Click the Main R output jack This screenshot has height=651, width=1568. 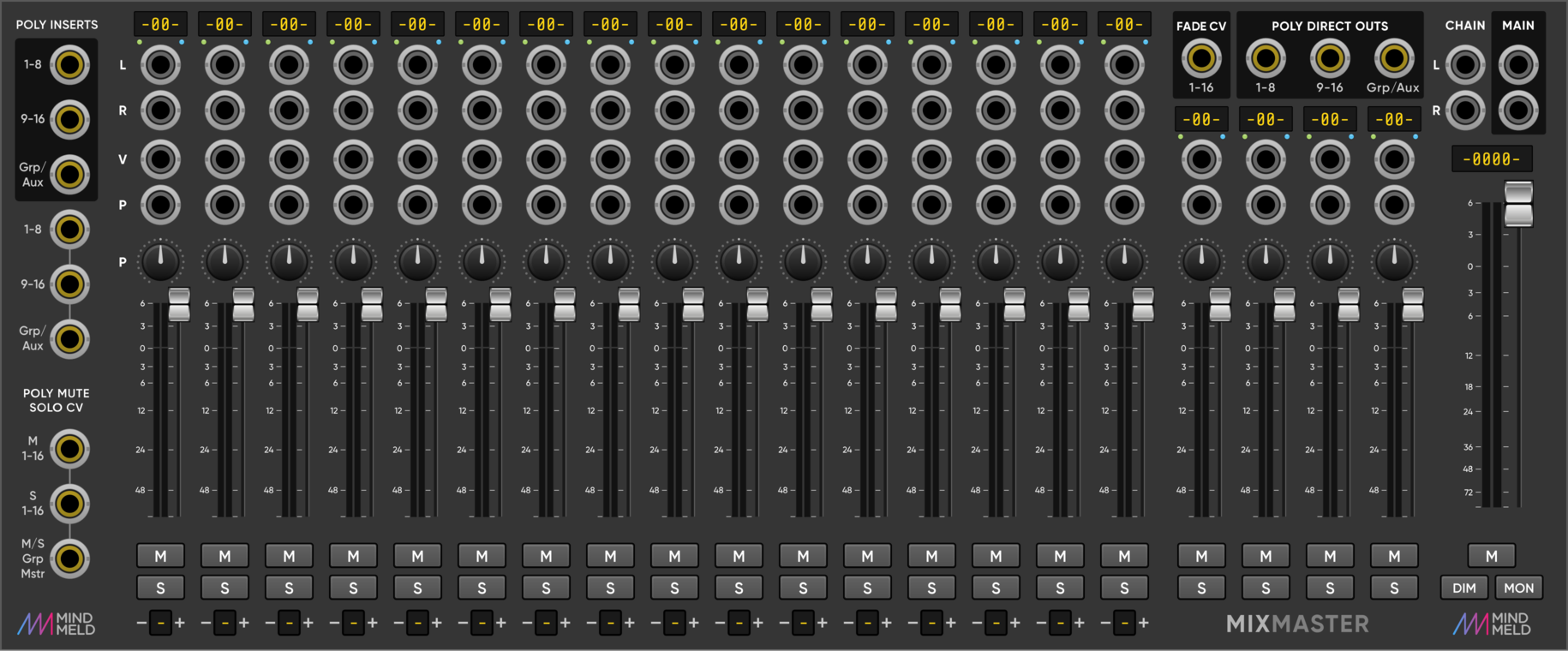click(x=1518, y=110)
